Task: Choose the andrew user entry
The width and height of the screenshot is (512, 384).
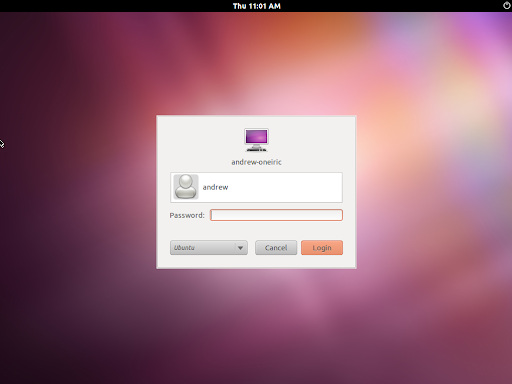Action: [256, 187]
